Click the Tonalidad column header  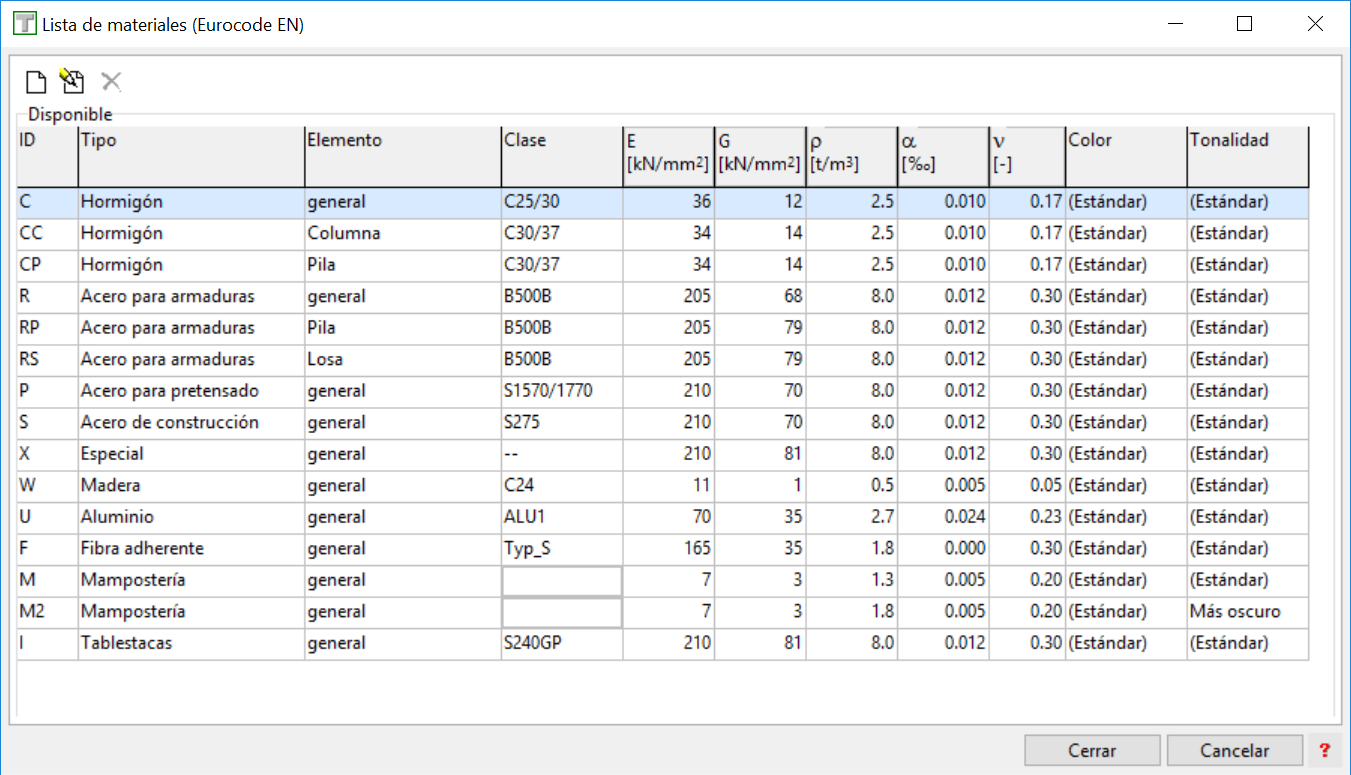coord(1247,155)
